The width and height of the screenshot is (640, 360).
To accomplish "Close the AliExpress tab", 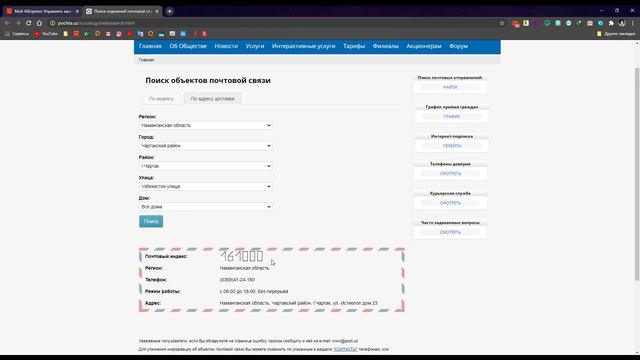I will [77, 11].
